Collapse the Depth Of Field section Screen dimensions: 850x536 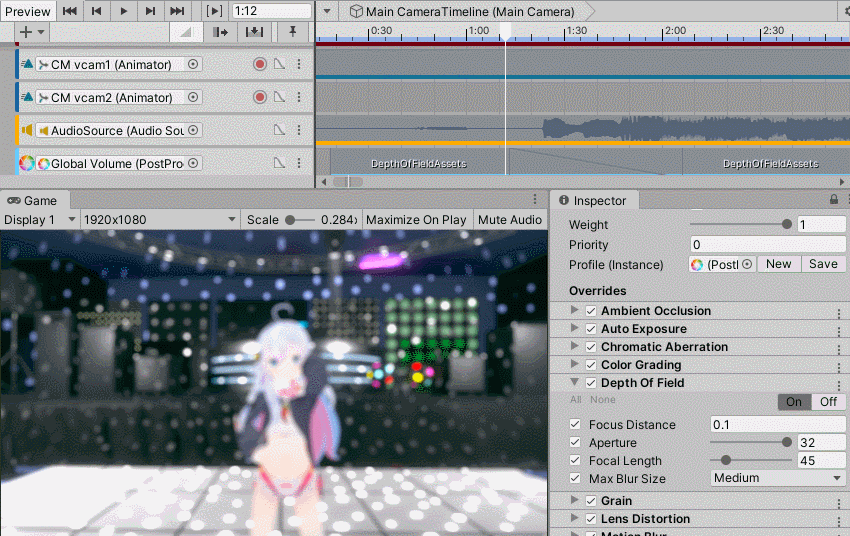575,382
